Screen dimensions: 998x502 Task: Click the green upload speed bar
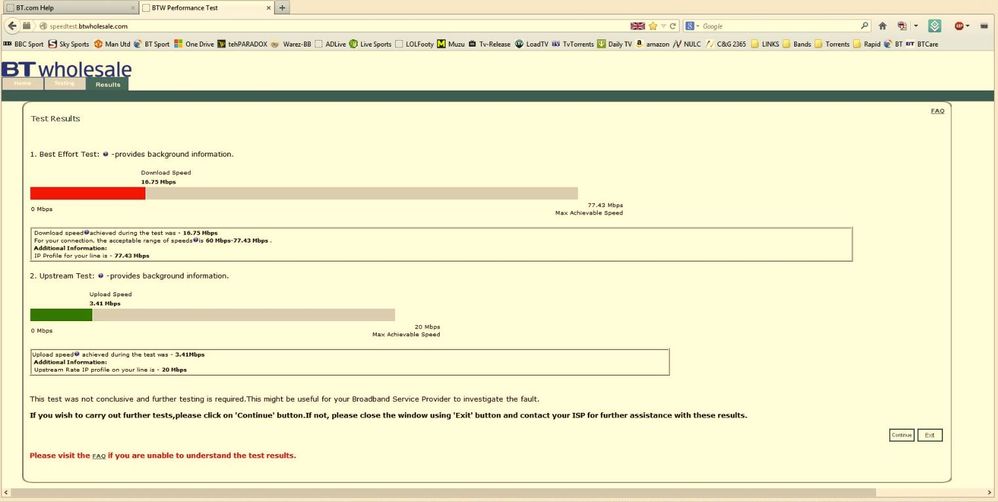[x=61, y=315]
